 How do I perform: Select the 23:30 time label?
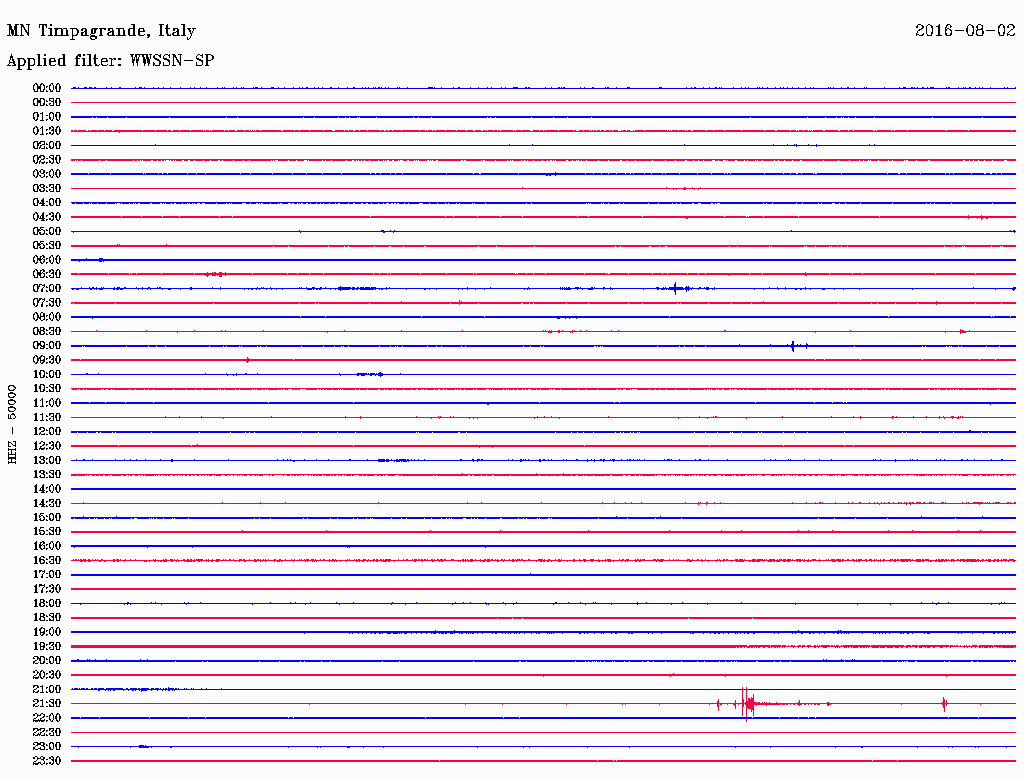click(47, 760)
